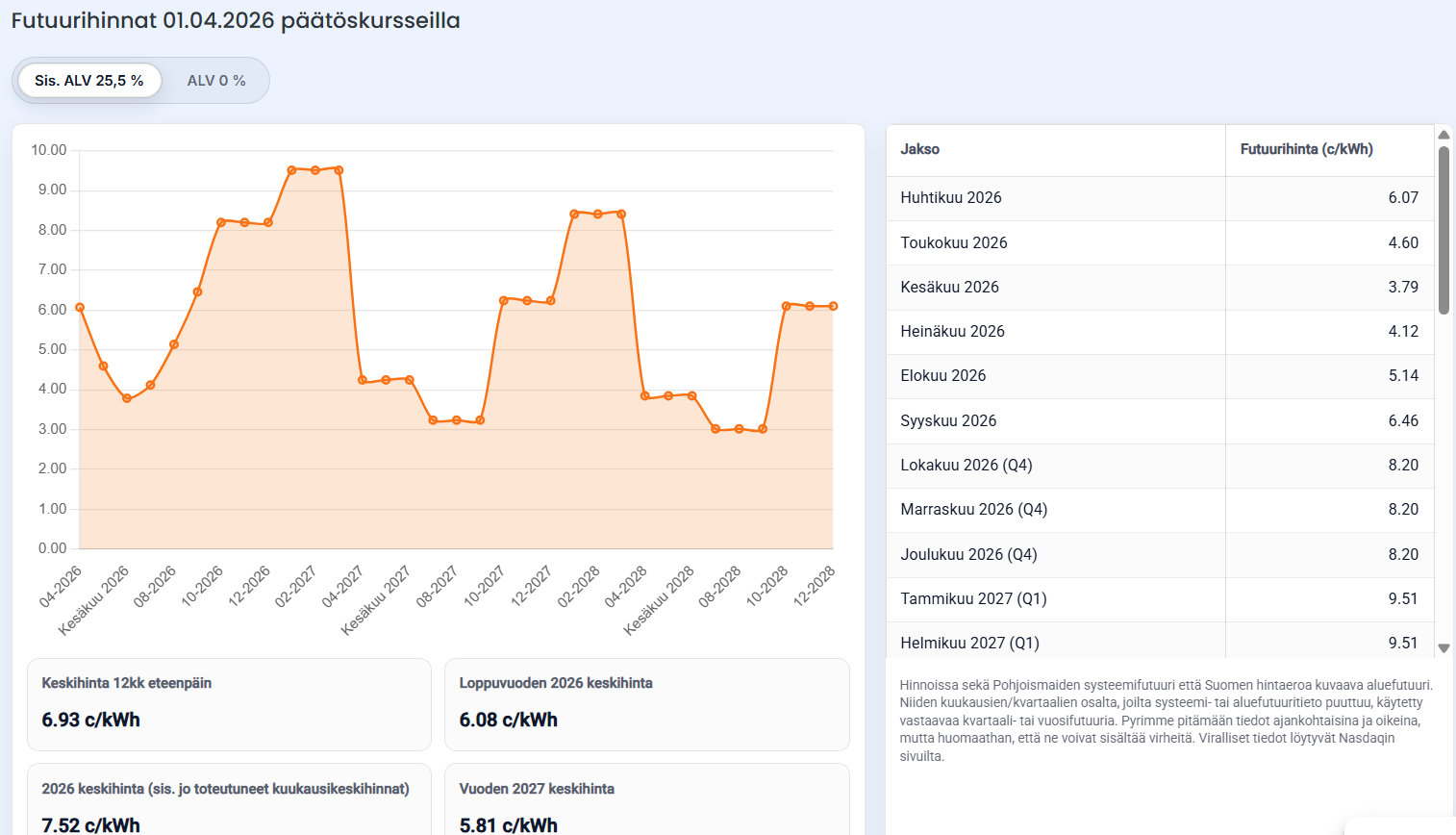Select the Toukokuu 2026 row
This screenshot has width=1456, height=835.
1159,242
